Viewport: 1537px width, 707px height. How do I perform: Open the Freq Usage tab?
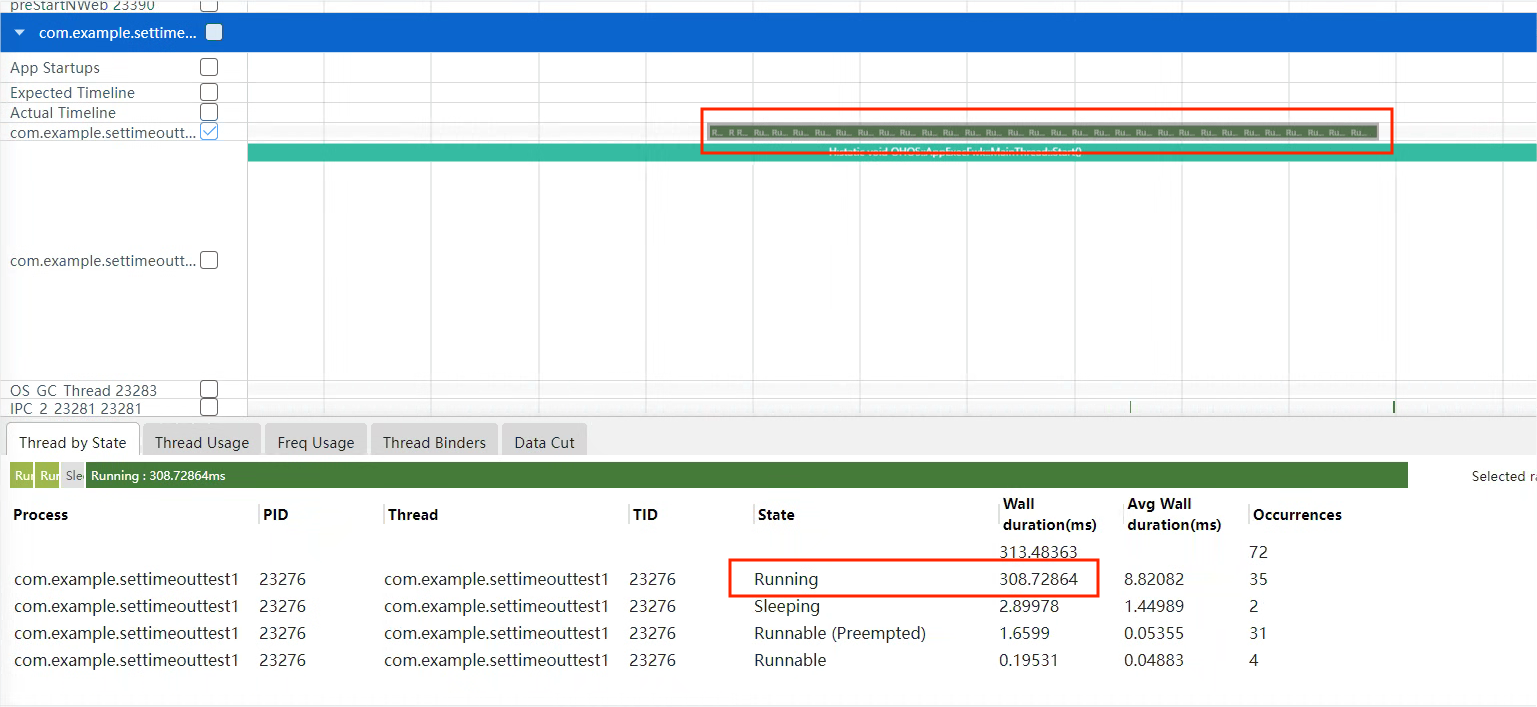coord(316,442)
